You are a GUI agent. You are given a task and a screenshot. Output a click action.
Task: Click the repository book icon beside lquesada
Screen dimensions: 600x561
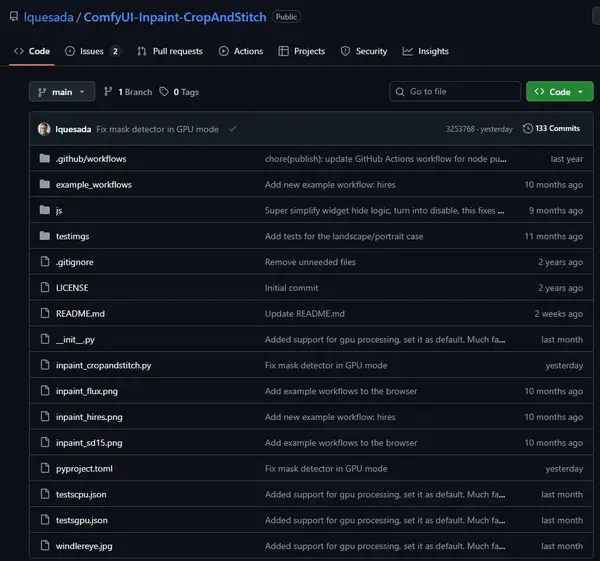(14, 16)
